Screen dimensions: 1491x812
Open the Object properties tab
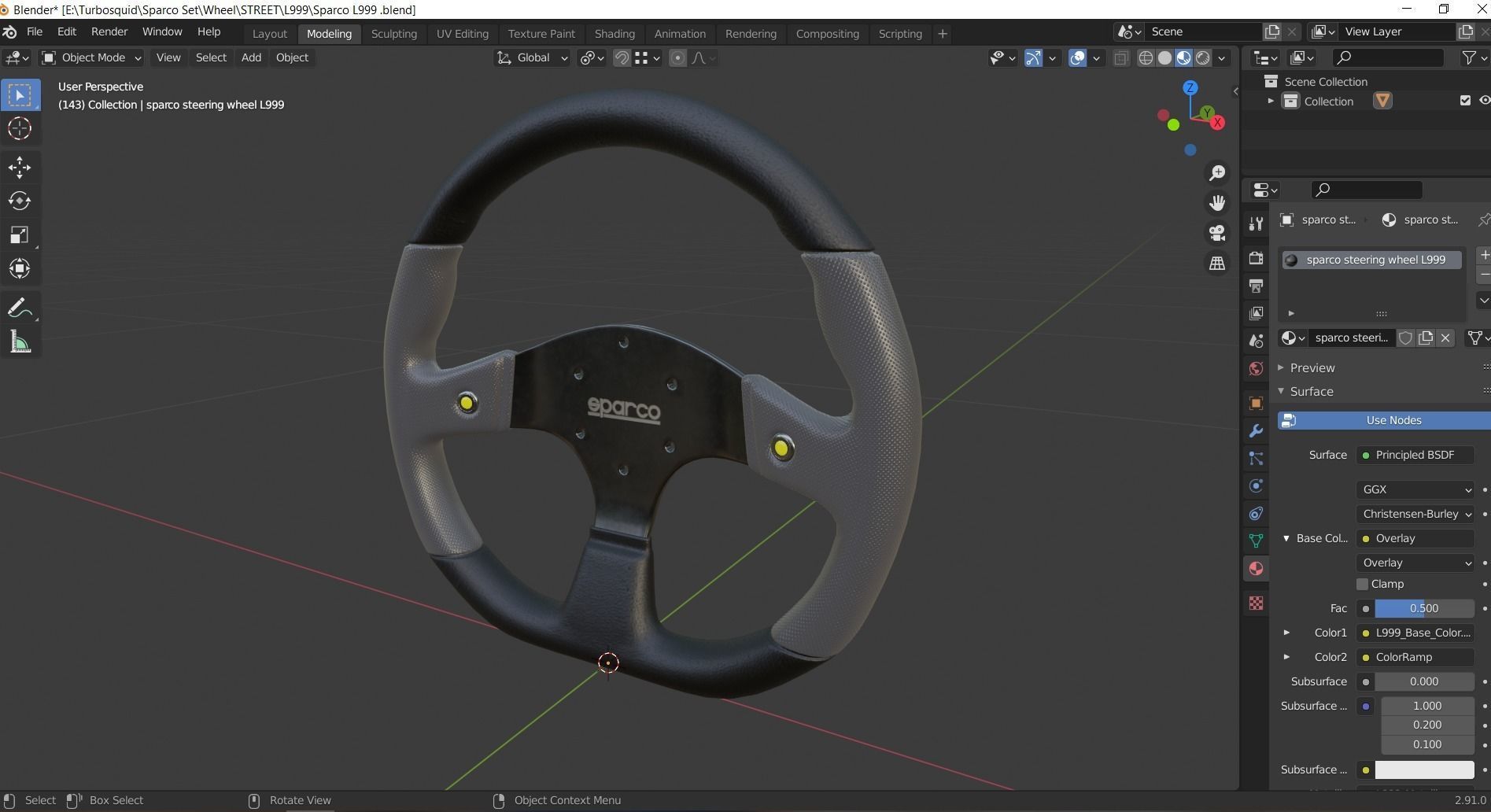[1256, 403]
